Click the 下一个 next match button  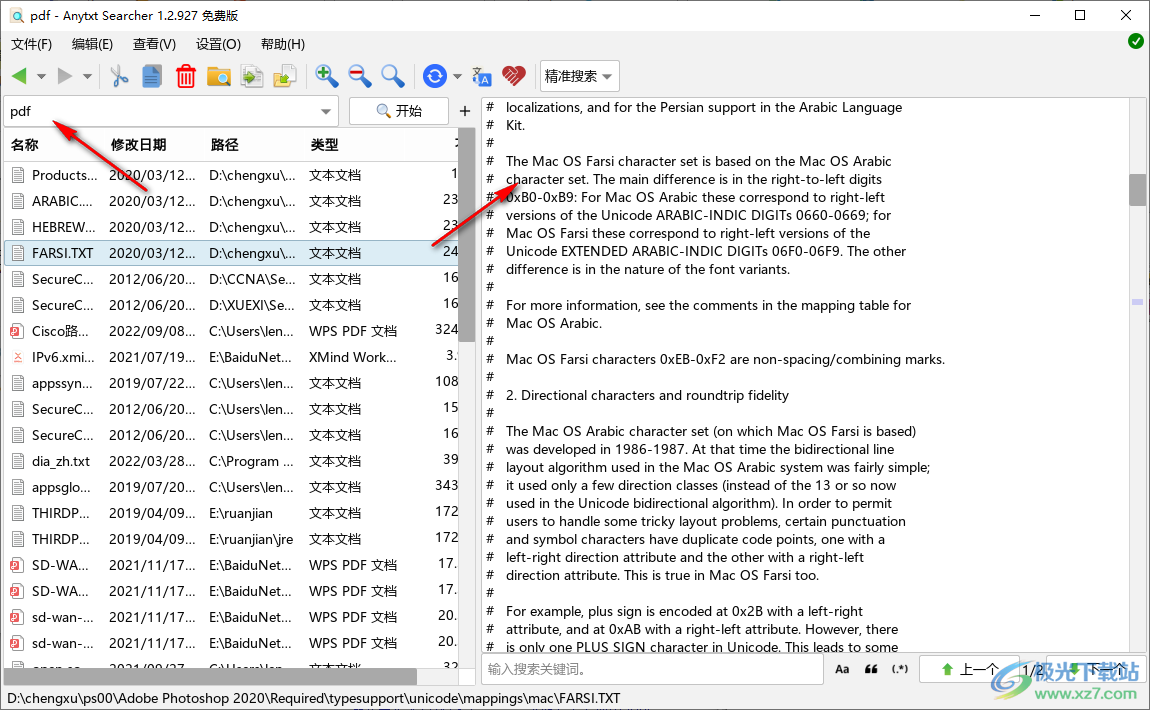[x=1097, y=669]
